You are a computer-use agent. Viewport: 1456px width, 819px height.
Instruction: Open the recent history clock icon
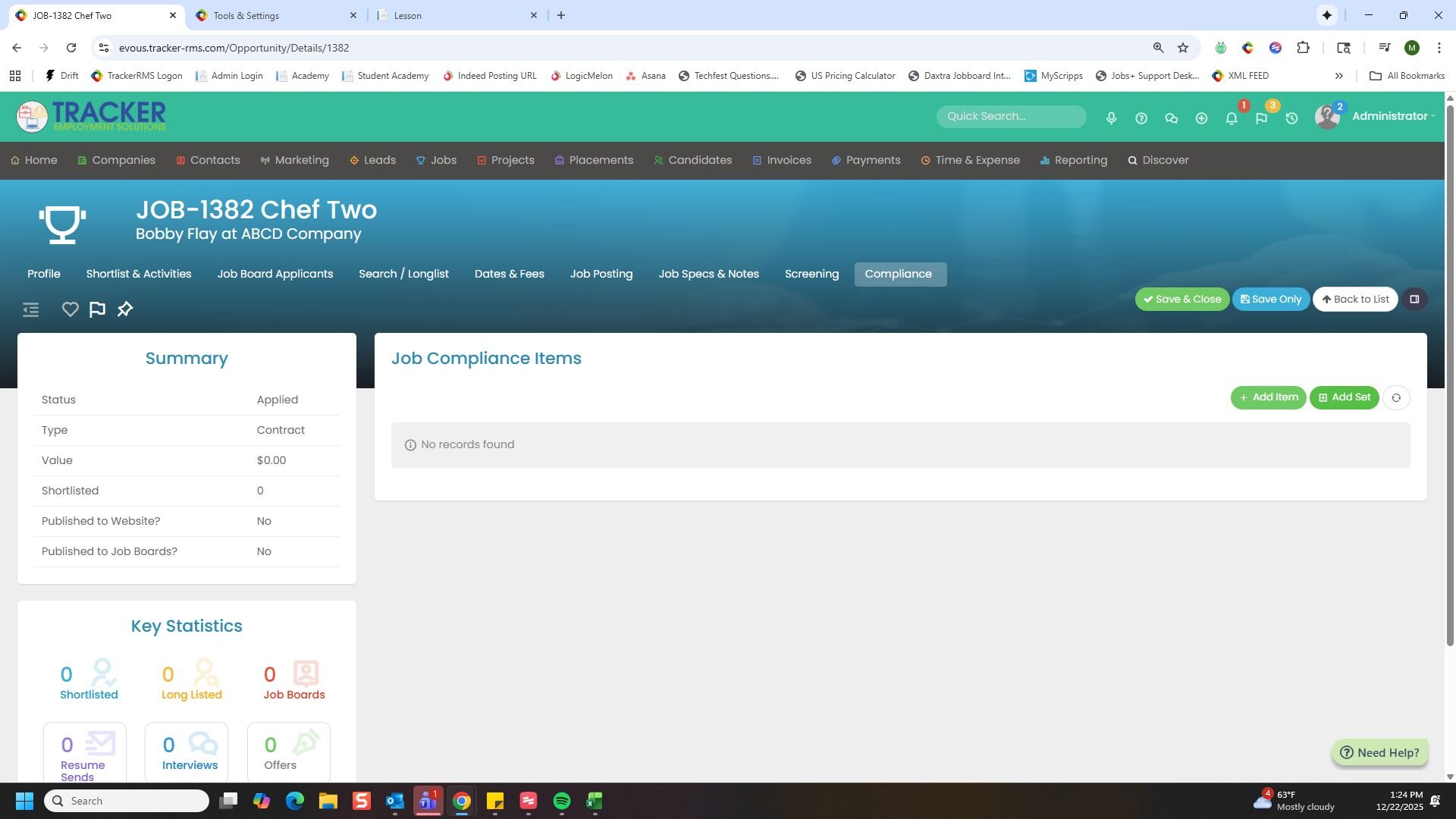1291,118
